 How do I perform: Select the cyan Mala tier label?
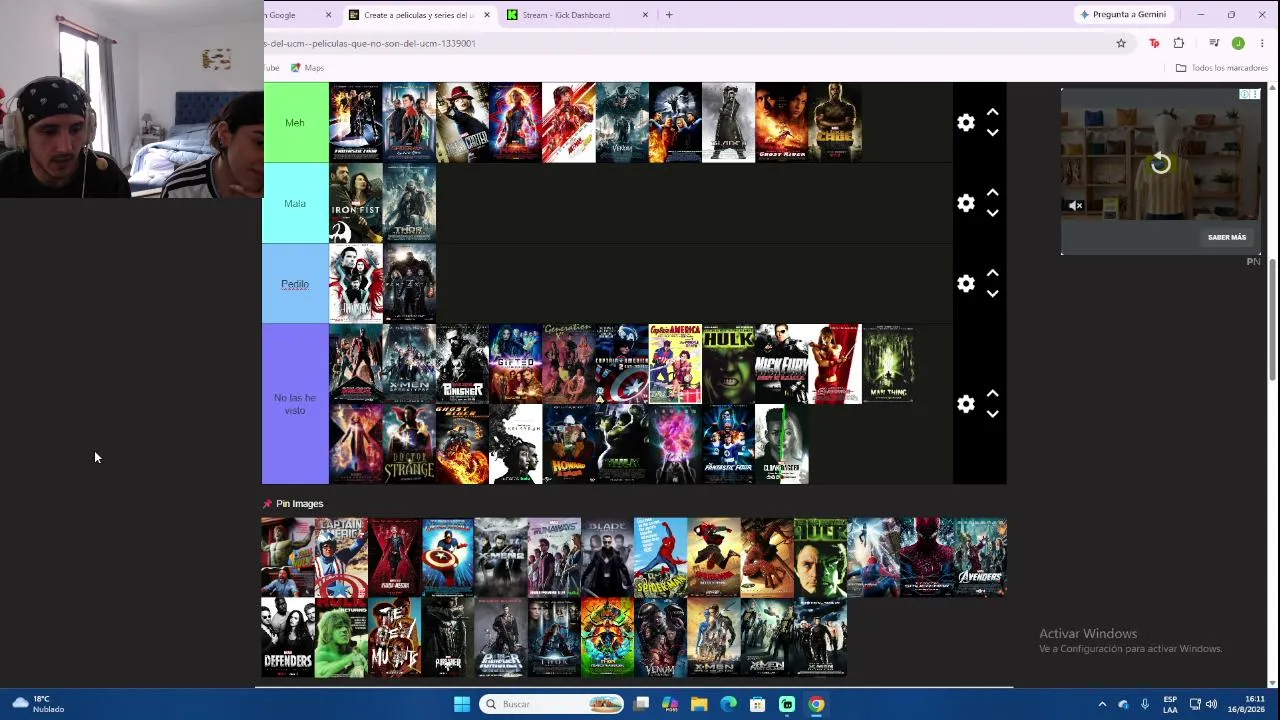point(295,203)
